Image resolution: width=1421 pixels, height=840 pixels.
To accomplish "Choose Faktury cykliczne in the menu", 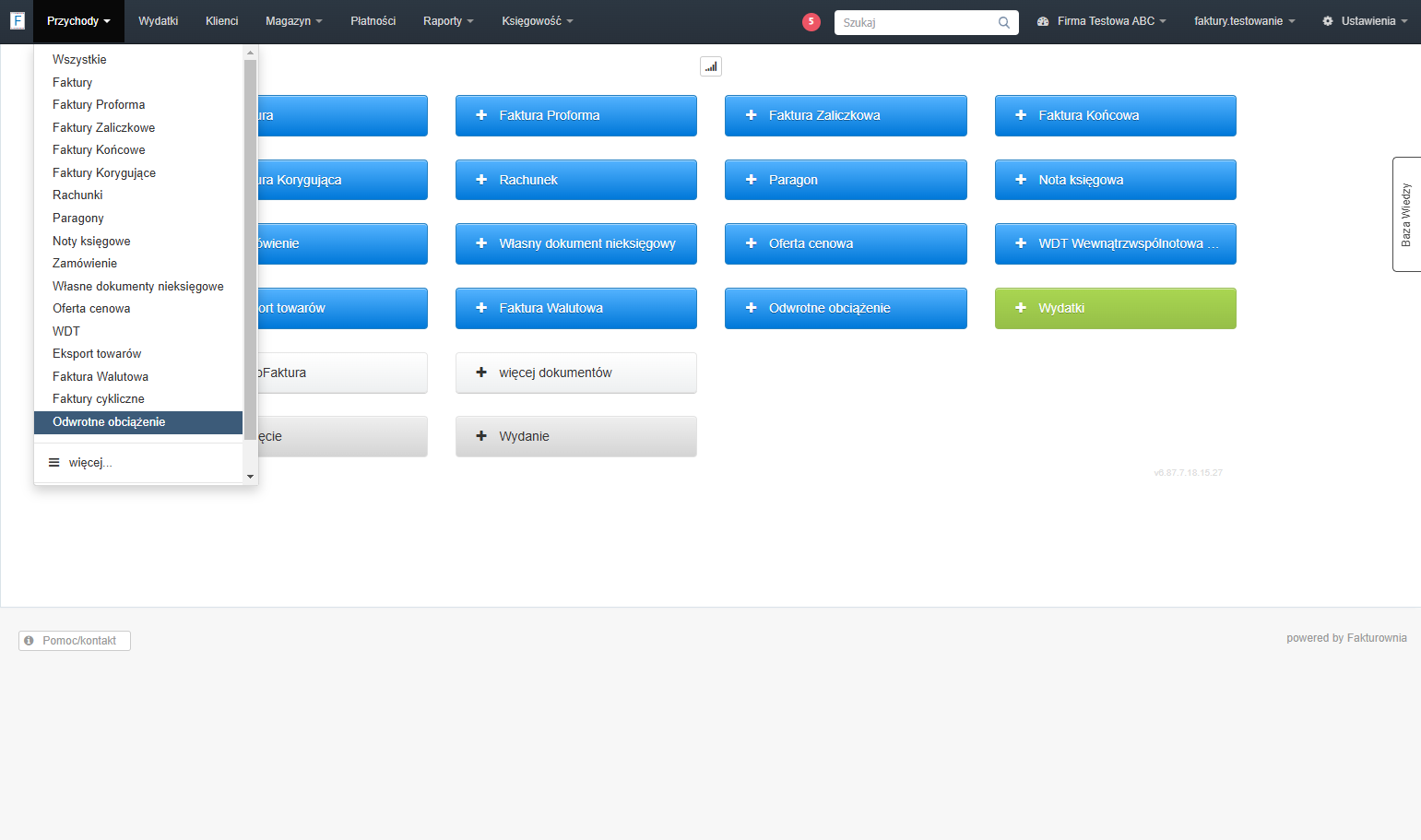I will tap(138, 399).
